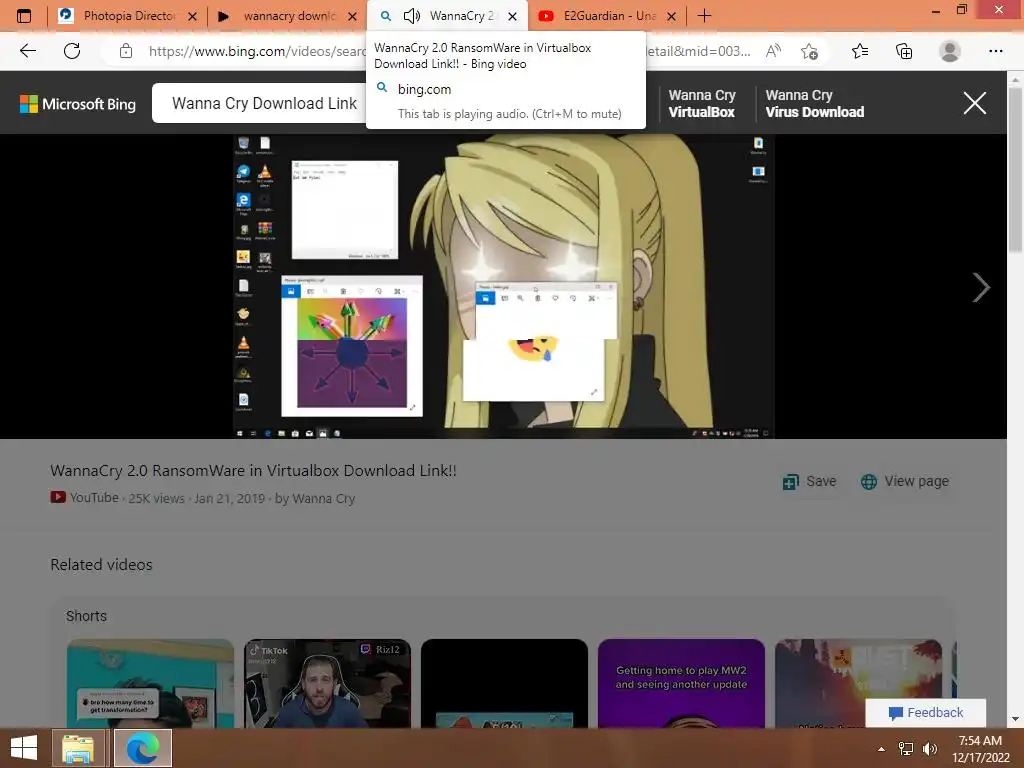The image size is (1024, 768).
Task: Refresh the page
Action: (x=72, y=51)
